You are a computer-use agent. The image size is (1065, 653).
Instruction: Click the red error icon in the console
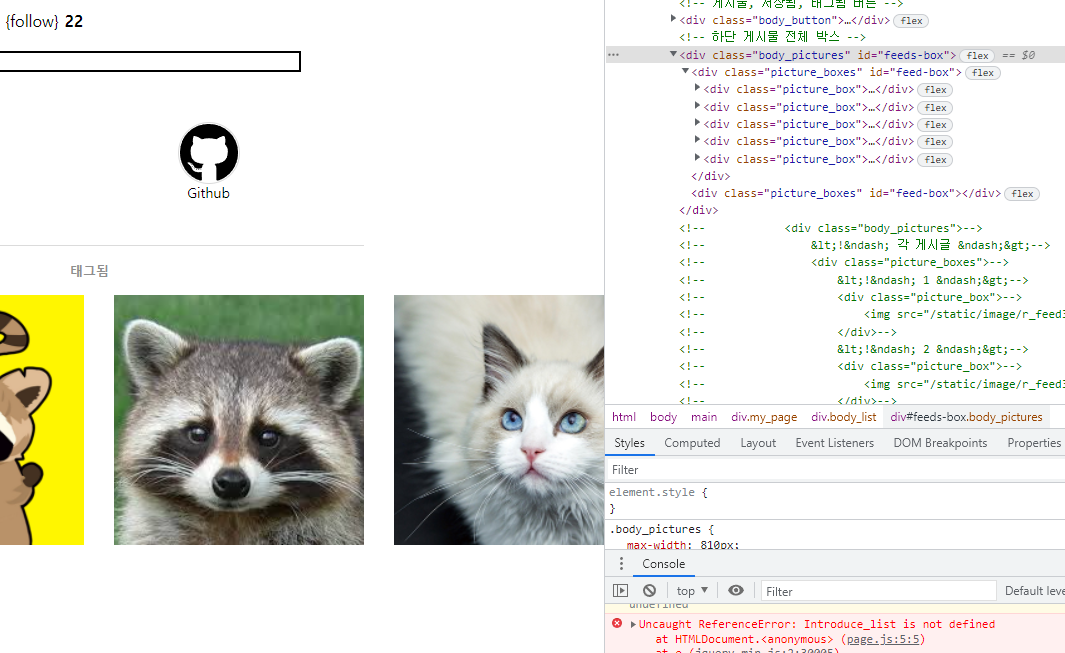pyautogui.click(x=617, y=623)
